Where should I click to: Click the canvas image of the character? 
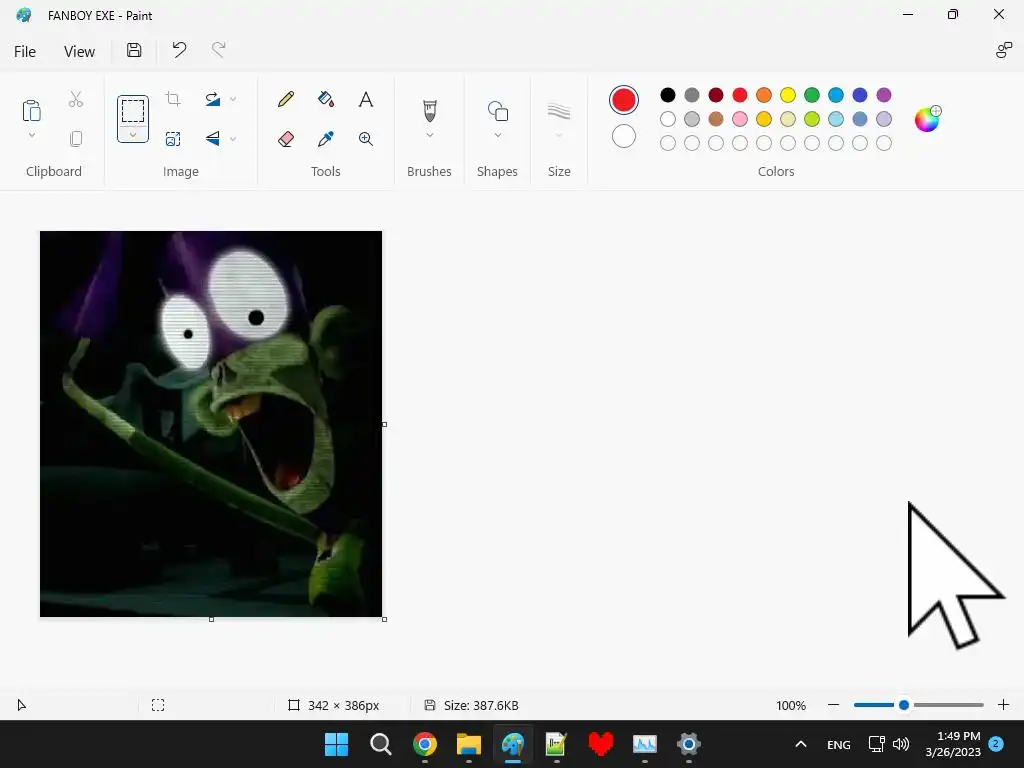tap(211, 423)
